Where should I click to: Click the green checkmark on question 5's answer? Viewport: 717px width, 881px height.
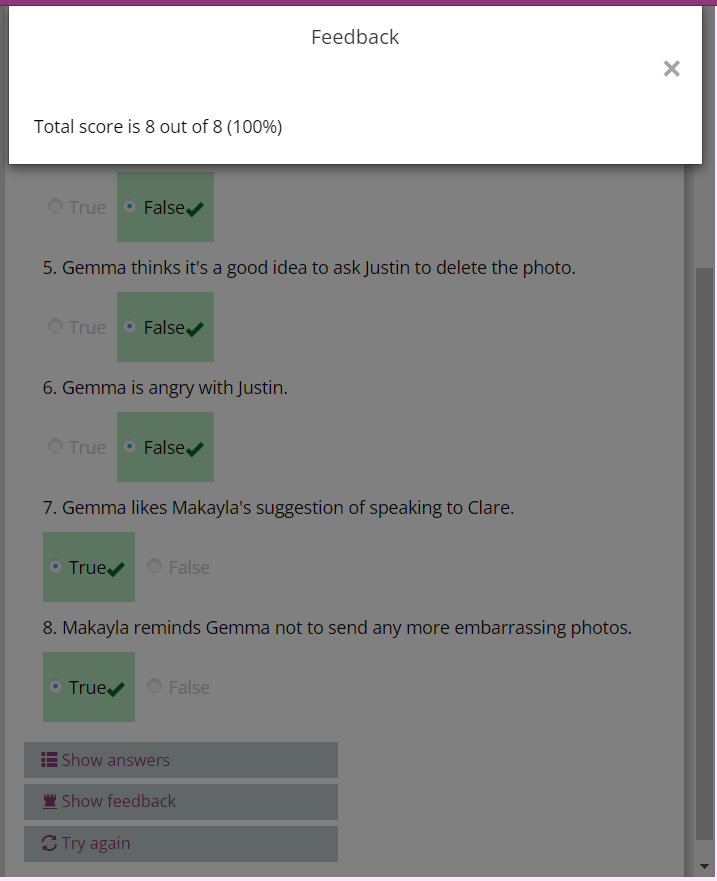[x=195, y=329]
